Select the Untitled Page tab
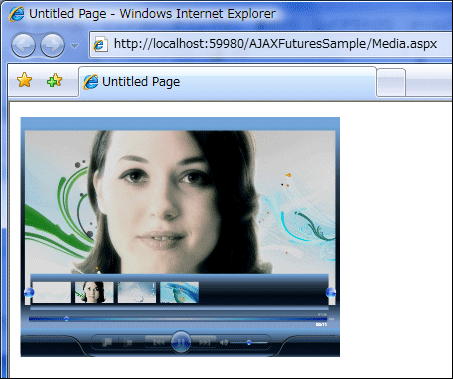The width and height of the screenshot is (453, 379). [228, 82]
